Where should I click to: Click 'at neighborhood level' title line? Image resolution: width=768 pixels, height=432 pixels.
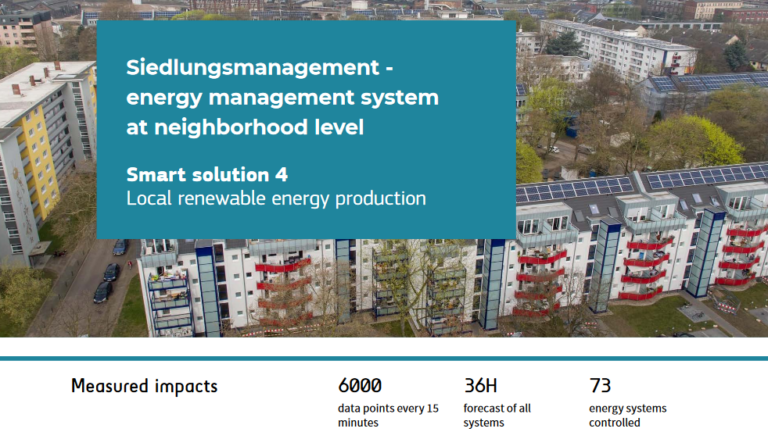coord(245,127)
